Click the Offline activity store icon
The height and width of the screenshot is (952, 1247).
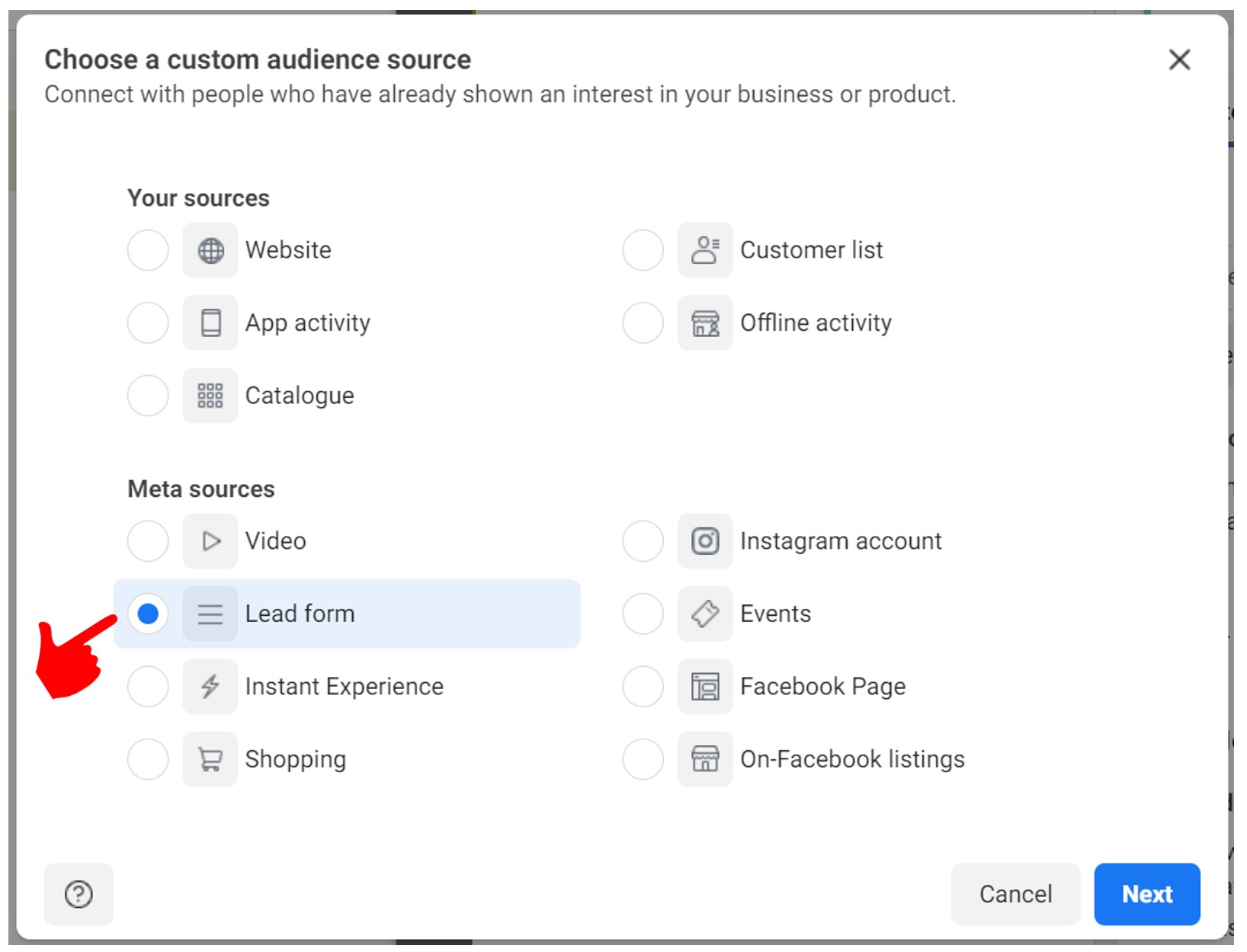point(705,322)
